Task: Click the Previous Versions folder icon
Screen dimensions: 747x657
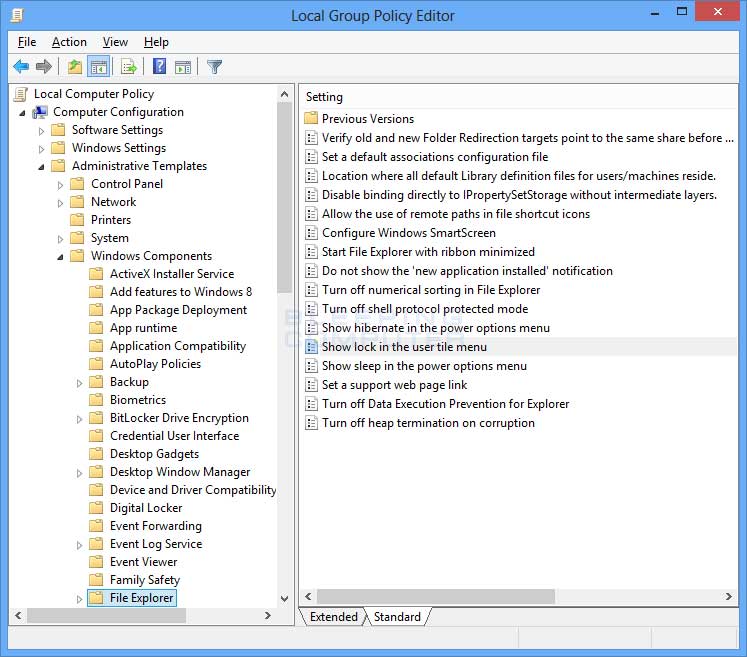Action: [311, 118]
